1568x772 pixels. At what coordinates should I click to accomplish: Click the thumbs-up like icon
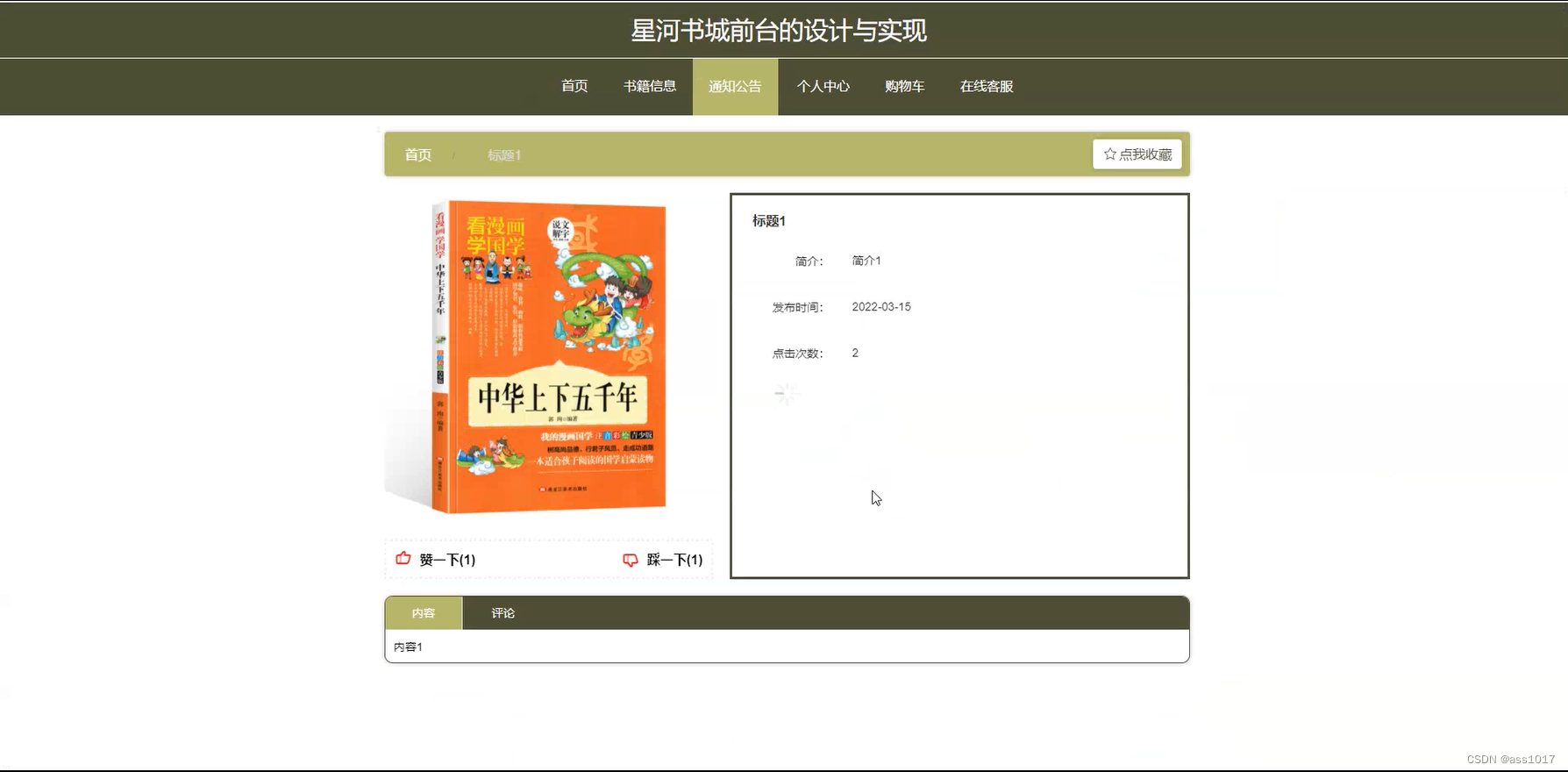coord(403,558)
